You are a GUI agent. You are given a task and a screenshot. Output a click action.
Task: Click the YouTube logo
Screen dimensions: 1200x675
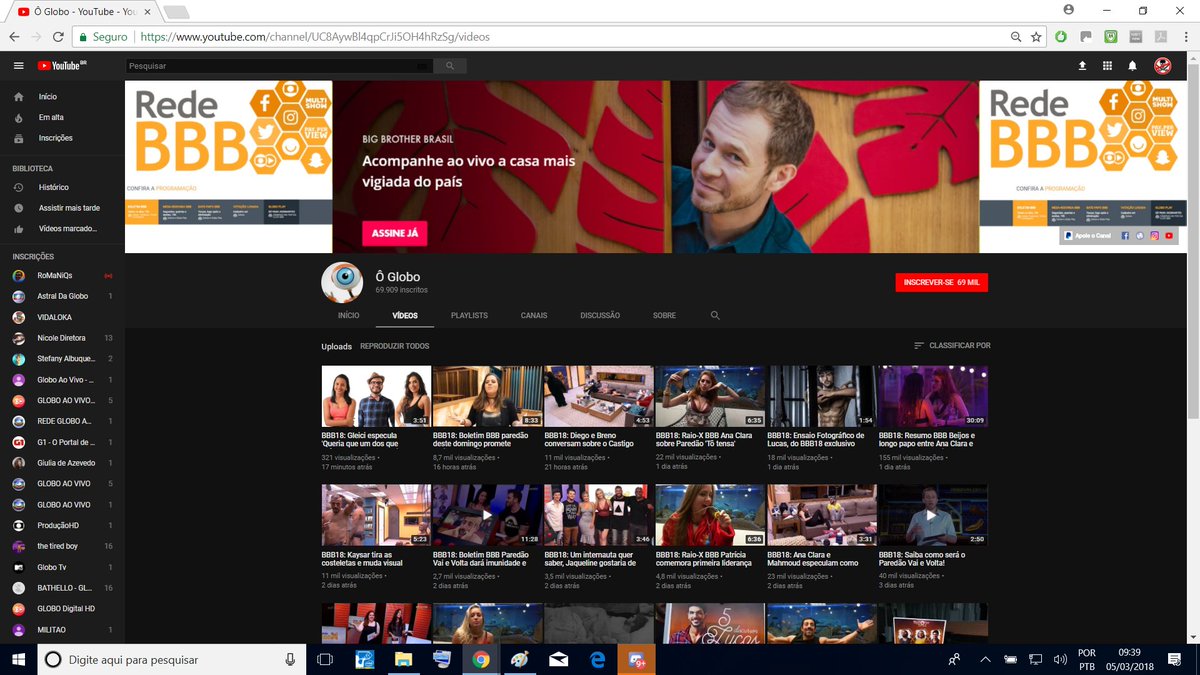pos(62,66)
